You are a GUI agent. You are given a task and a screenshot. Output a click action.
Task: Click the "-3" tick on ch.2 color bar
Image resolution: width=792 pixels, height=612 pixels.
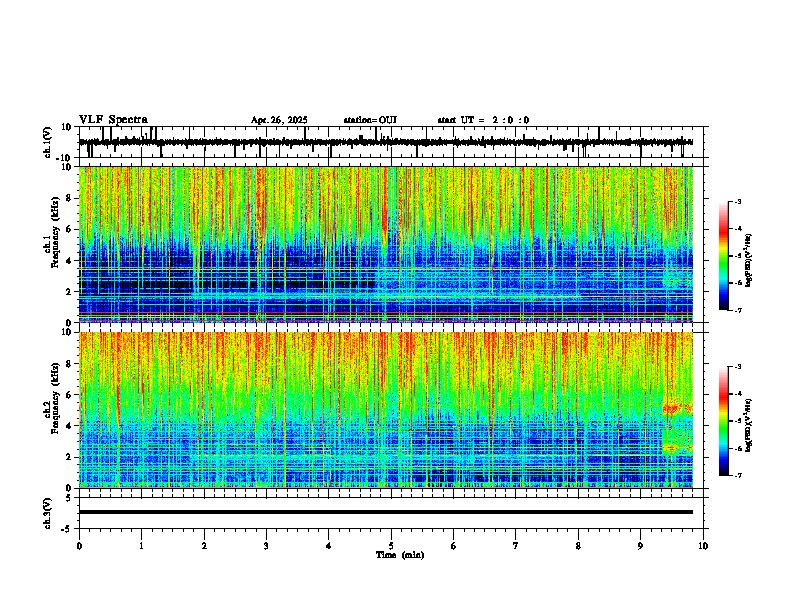(x=738, y=367)
